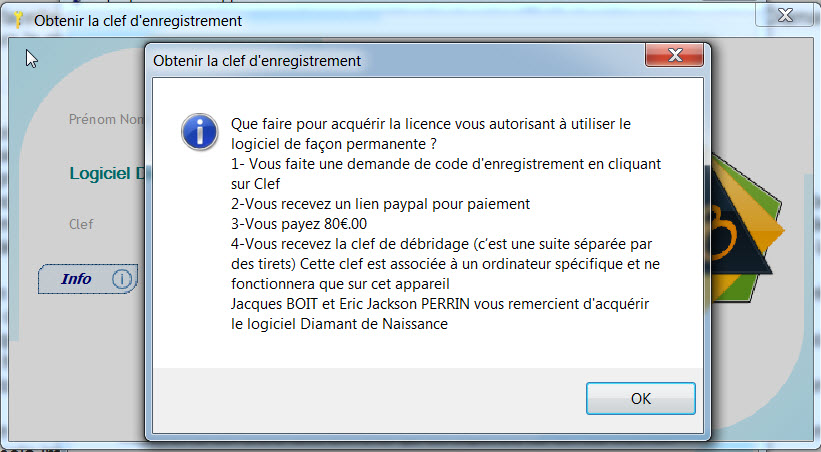Click the paypal link step text
The image size is (821, 452).
click(x=381, y=204)
